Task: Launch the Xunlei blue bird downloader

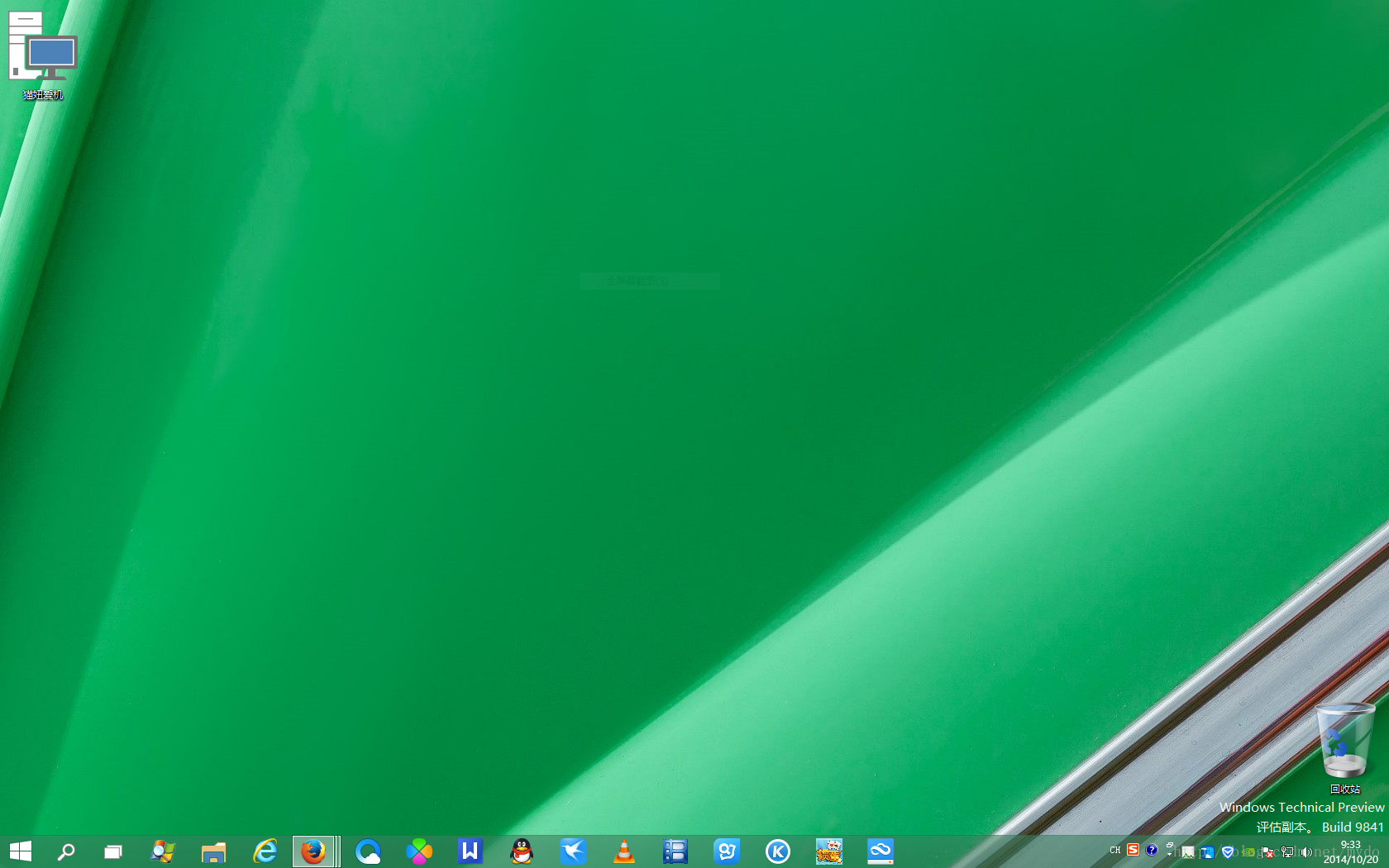Action: (x=573, y=851)
